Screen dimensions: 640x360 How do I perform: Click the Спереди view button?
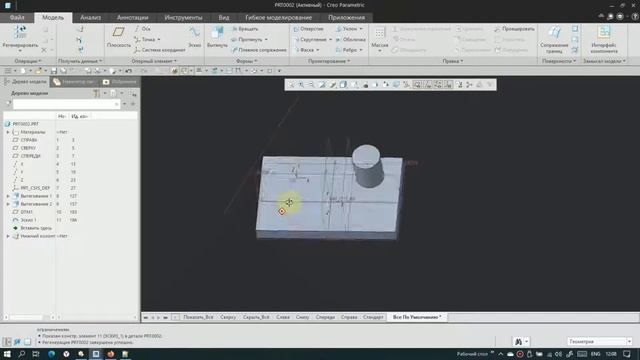(x=325, y=317)
